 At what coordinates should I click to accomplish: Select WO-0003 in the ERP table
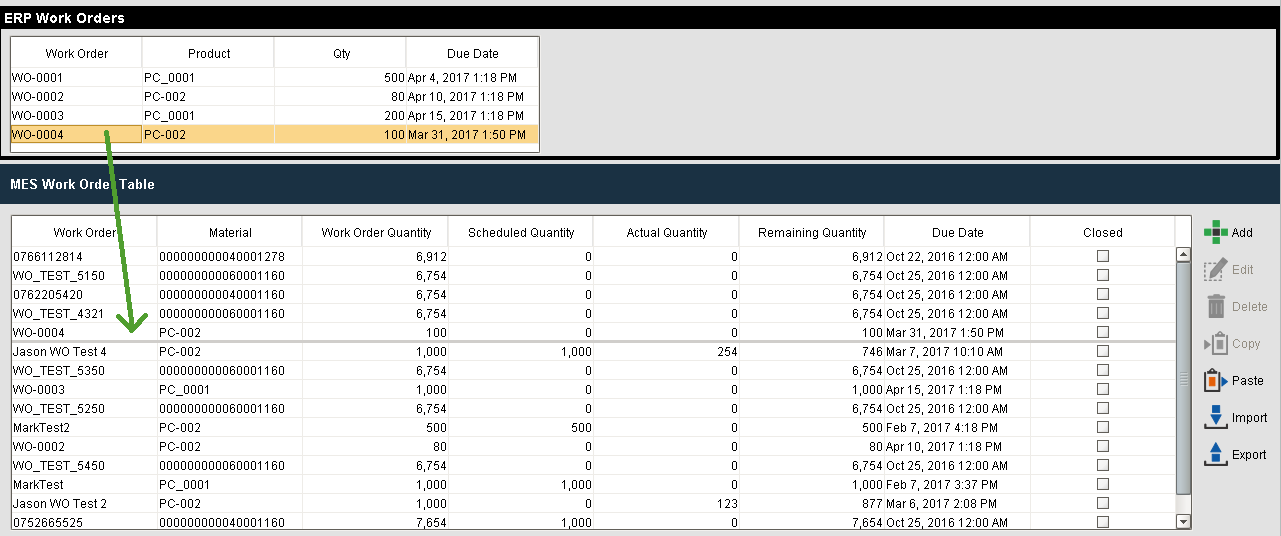click(76, 115)
